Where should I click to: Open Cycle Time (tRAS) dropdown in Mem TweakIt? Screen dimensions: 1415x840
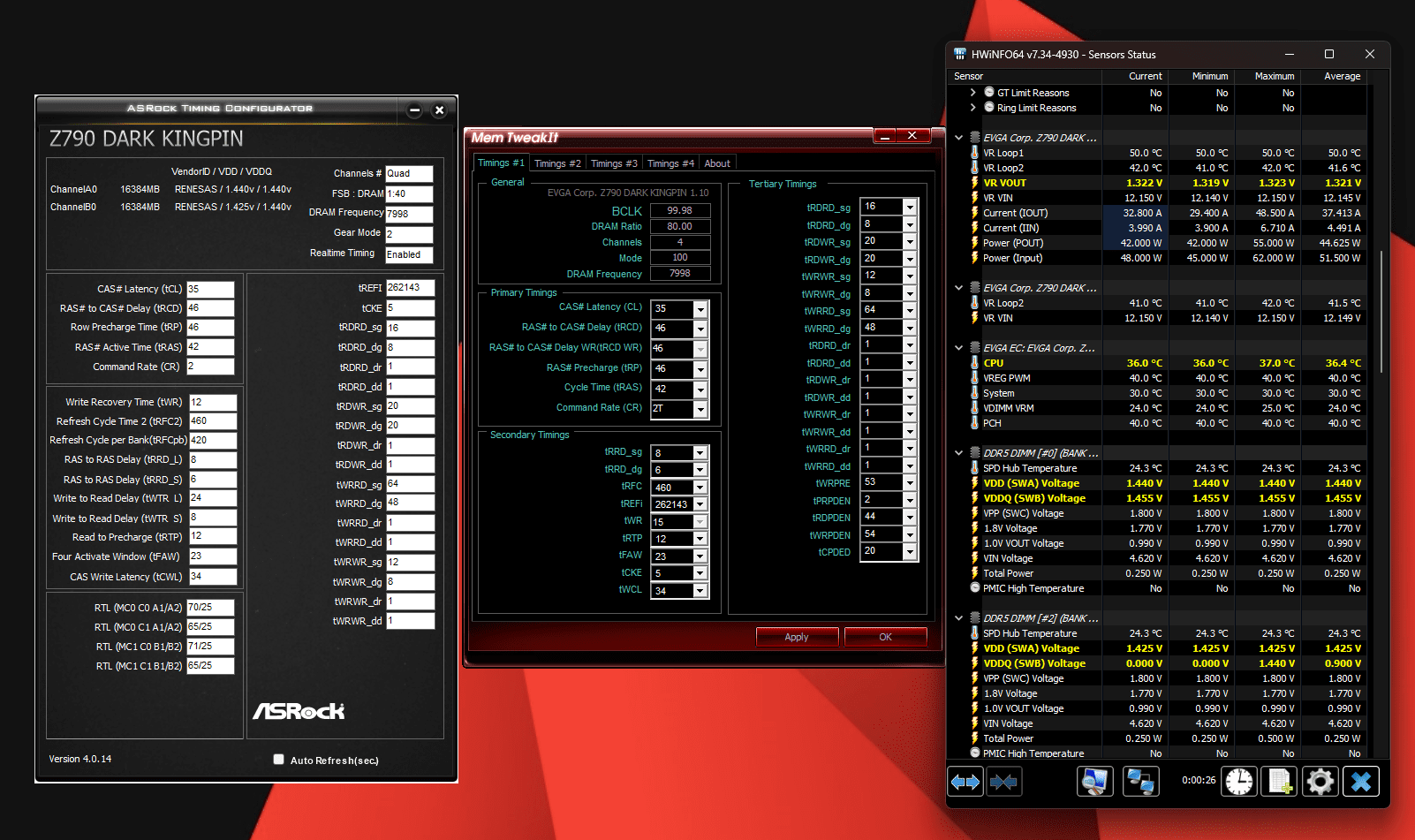pyautogui.click(x=700, y=390)
